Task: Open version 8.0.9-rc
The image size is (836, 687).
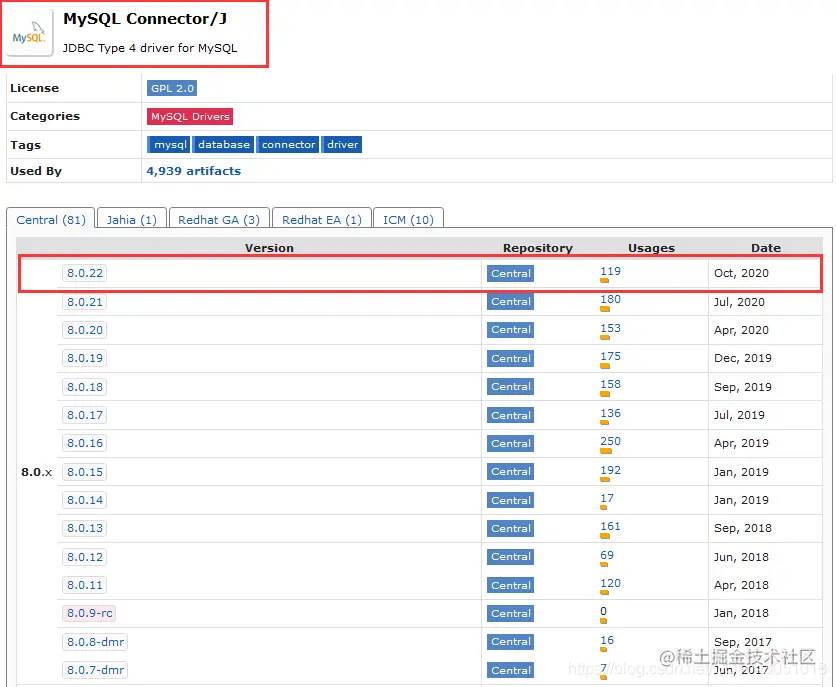Action: [x=89, y=613]
